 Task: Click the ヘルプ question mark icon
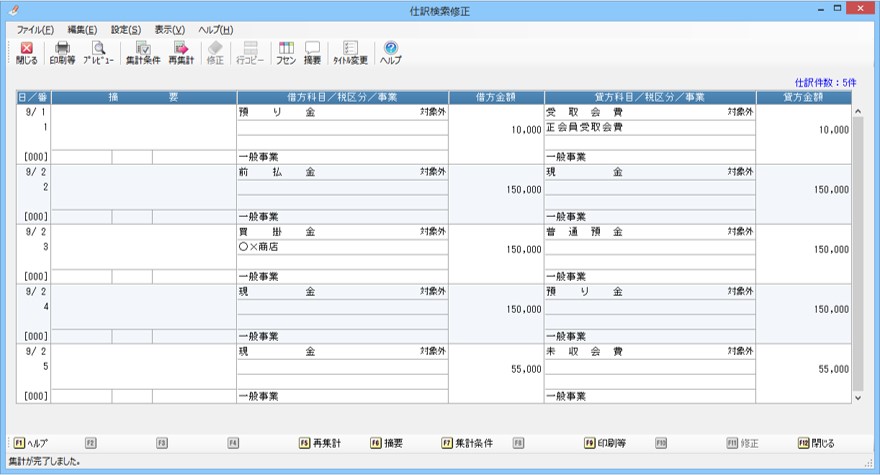coord(391,52)
